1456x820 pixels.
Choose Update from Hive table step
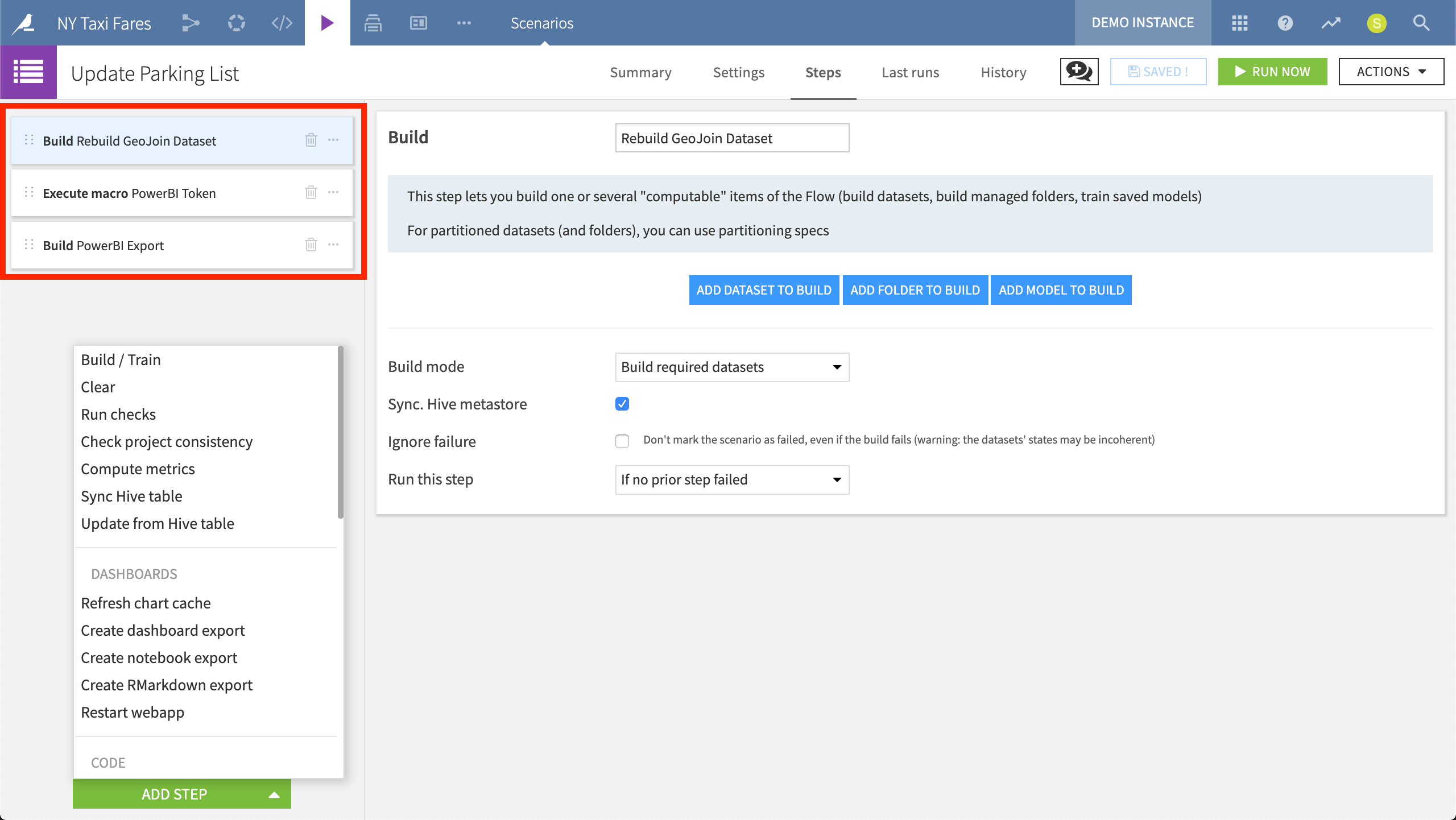158,523
